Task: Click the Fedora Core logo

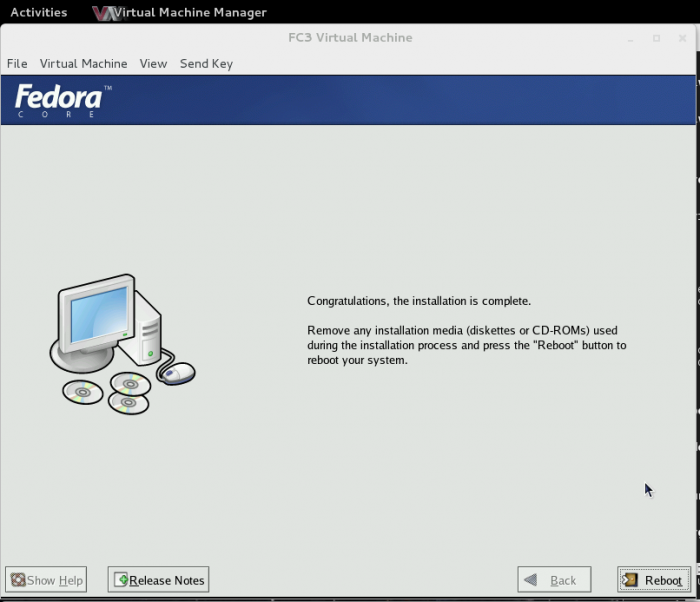Action: [58, 101]
